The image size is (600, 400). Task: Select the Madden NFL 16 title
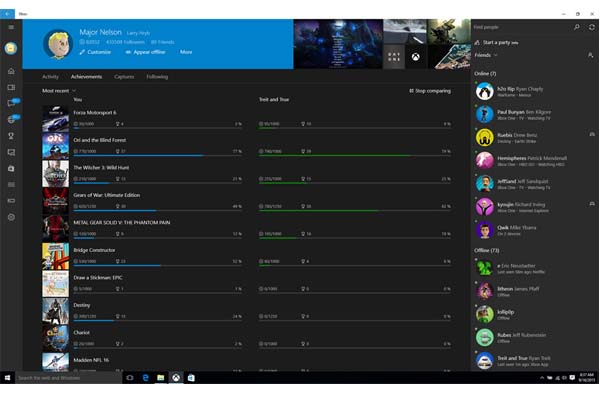click(91, 360)
